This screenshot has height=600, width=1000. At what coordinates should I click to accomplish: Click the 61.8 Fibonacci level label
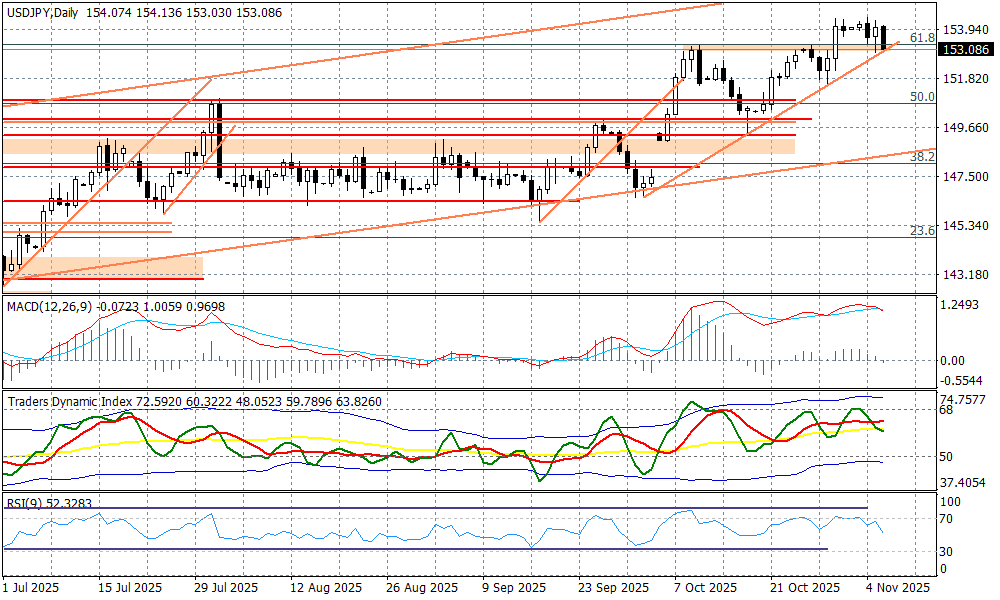coord(923,37)
